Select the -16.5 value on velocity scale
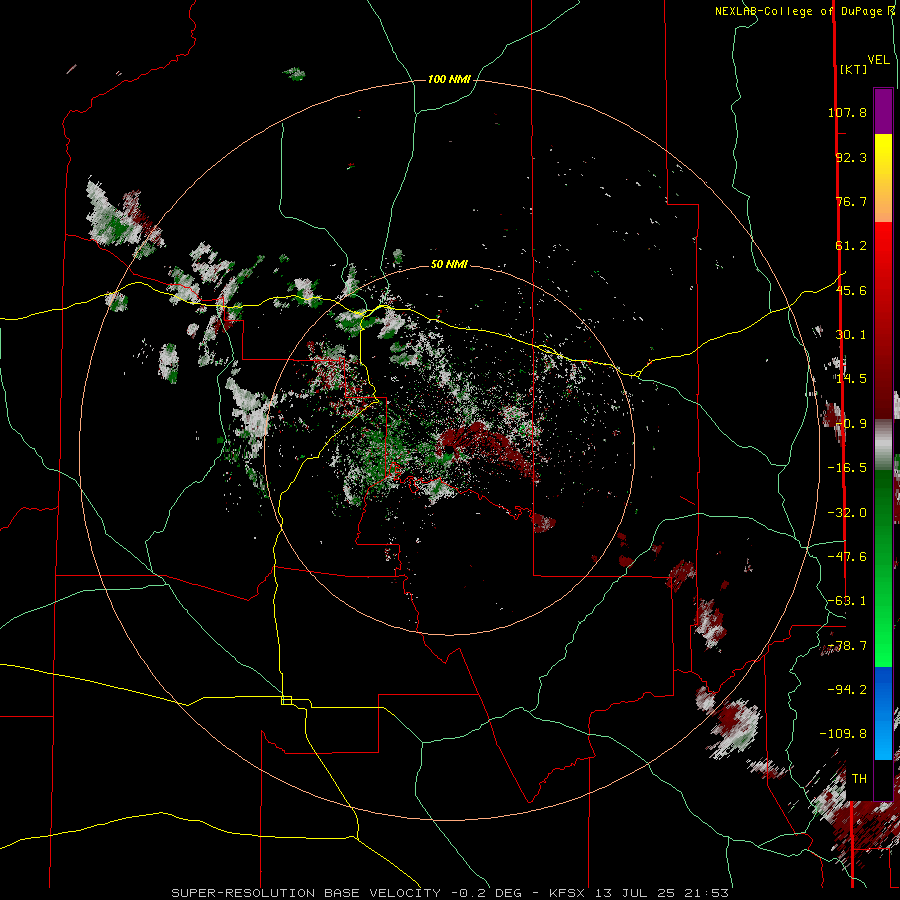Screen dimensions: 900x900 [x=847, y=468]
